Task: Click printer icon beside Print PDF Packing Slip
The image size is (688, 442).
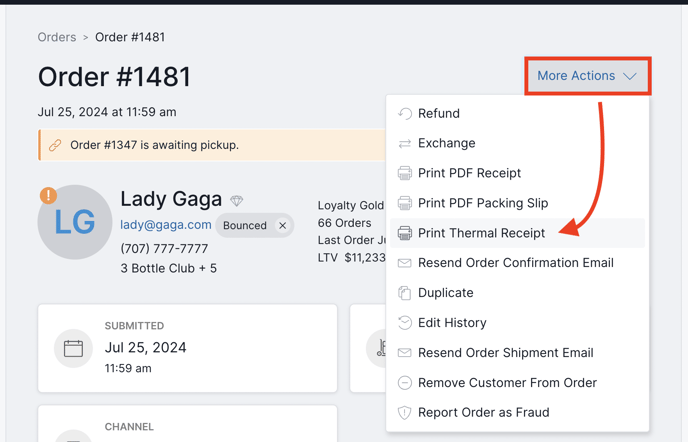Action: pyautogui.click(x=405, y=203)
